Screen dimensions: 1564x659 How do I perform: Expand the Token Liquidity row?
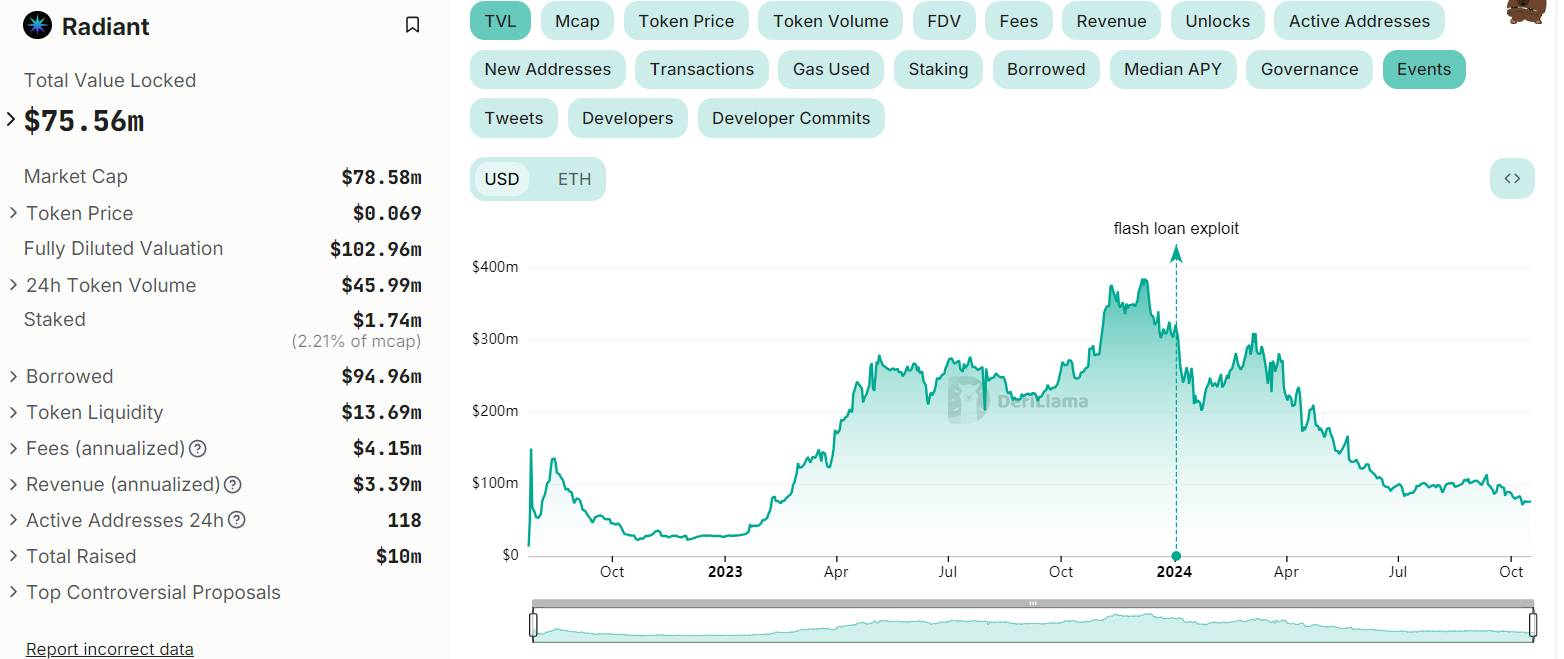tap(13, 413)
